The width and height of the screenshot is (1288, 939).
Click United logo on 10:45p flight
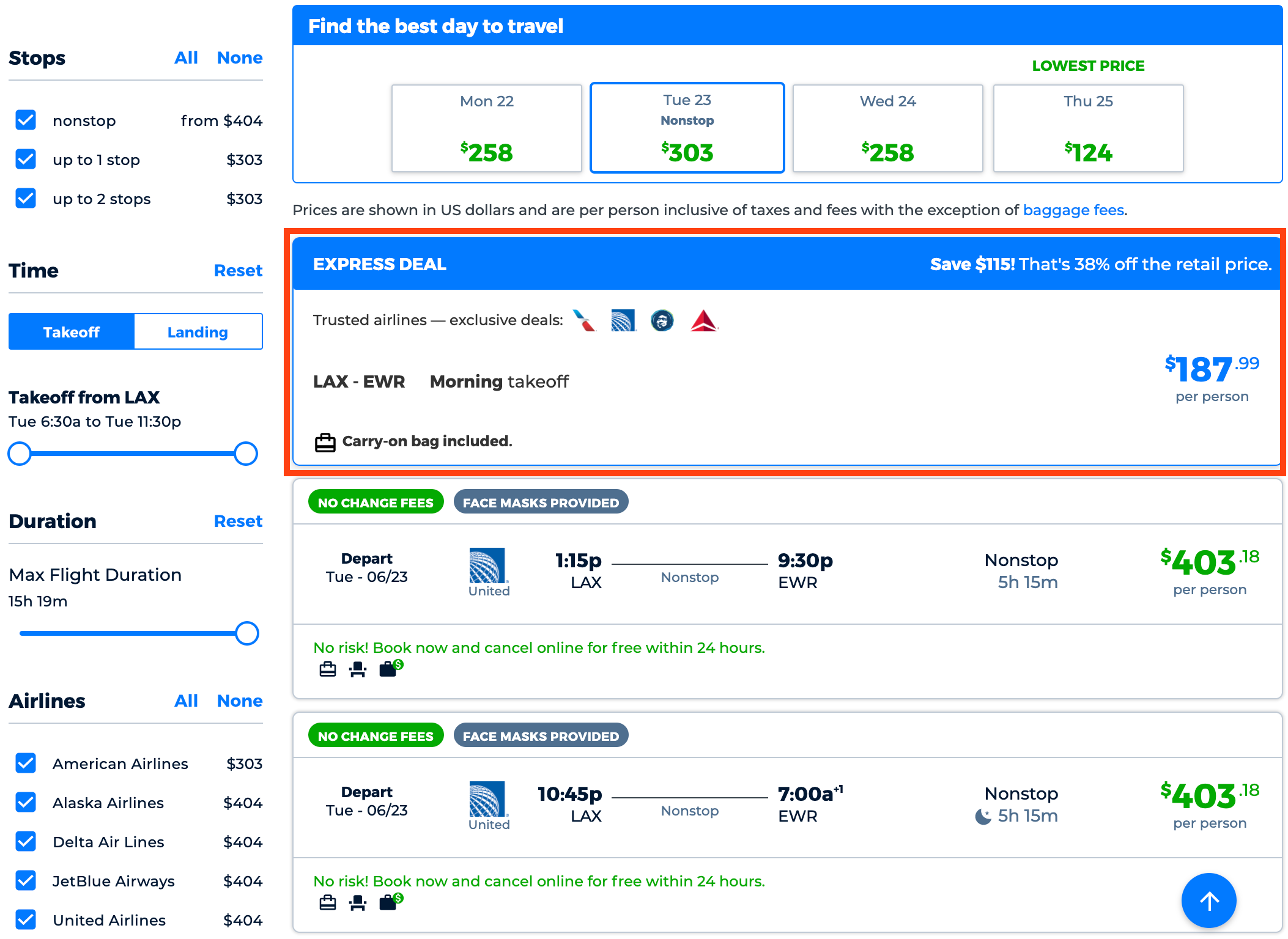click(x=487, y=799)
